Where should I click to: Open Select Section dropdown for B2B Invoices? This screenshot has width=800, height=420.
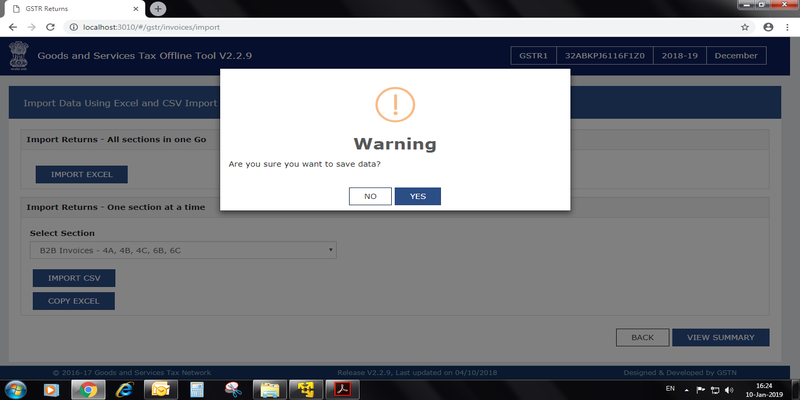pos(183,249)
